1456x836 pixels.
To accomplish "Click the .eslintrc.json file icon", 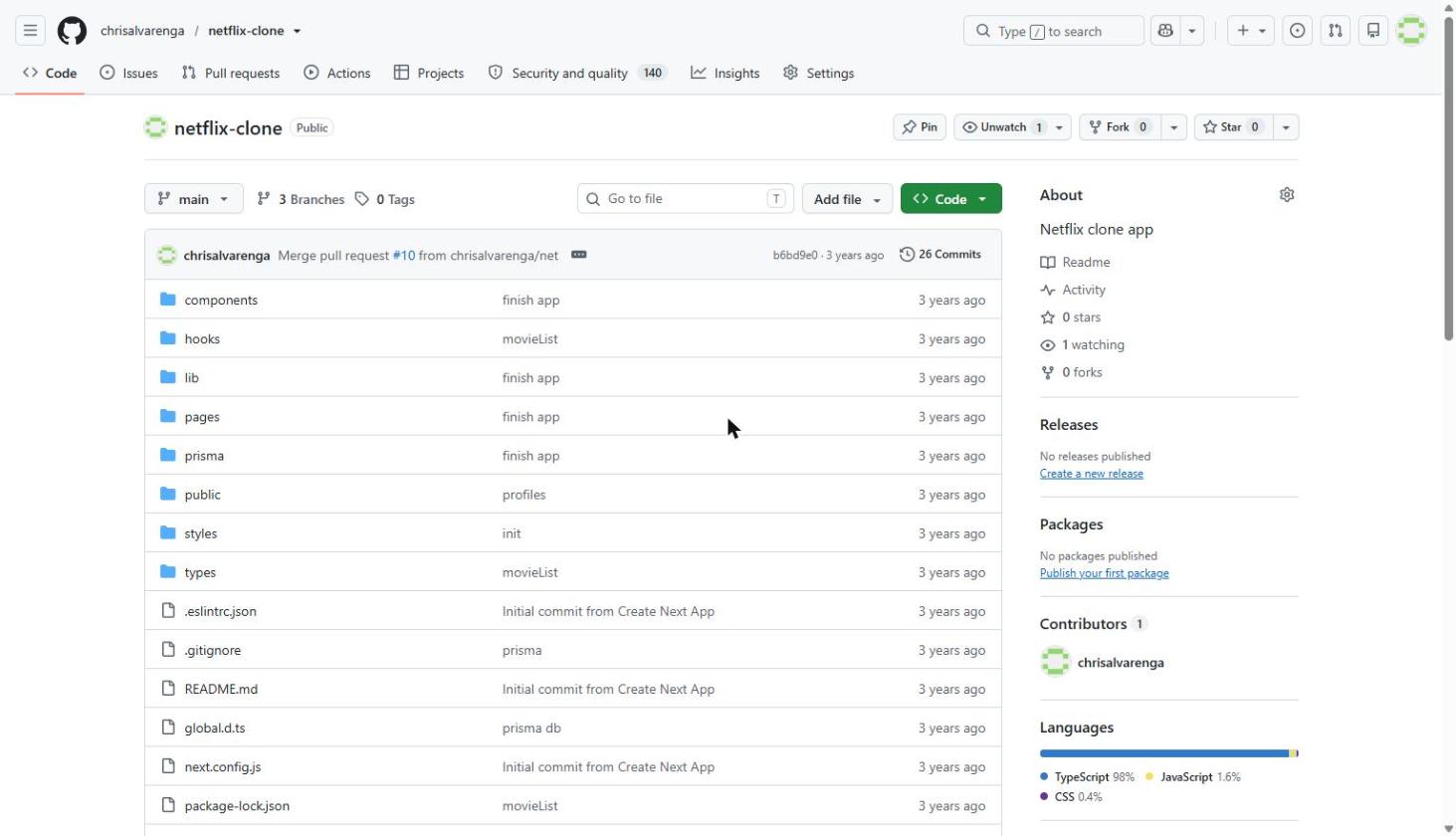I will [168, 611].
